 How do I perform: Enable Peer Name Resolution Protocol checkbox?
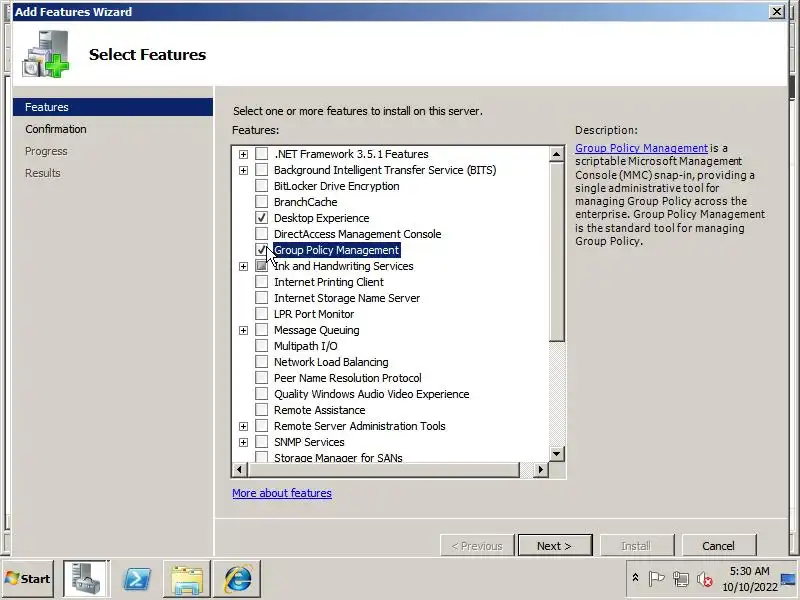coord(261,378)
